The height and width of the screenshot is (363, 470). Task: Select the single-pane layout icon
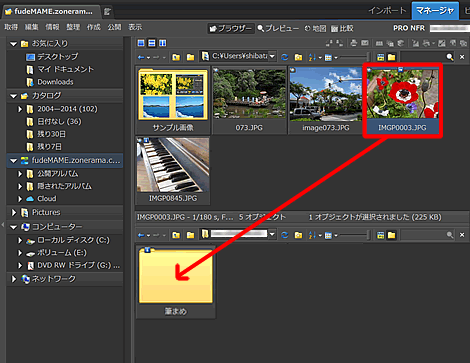141,43
